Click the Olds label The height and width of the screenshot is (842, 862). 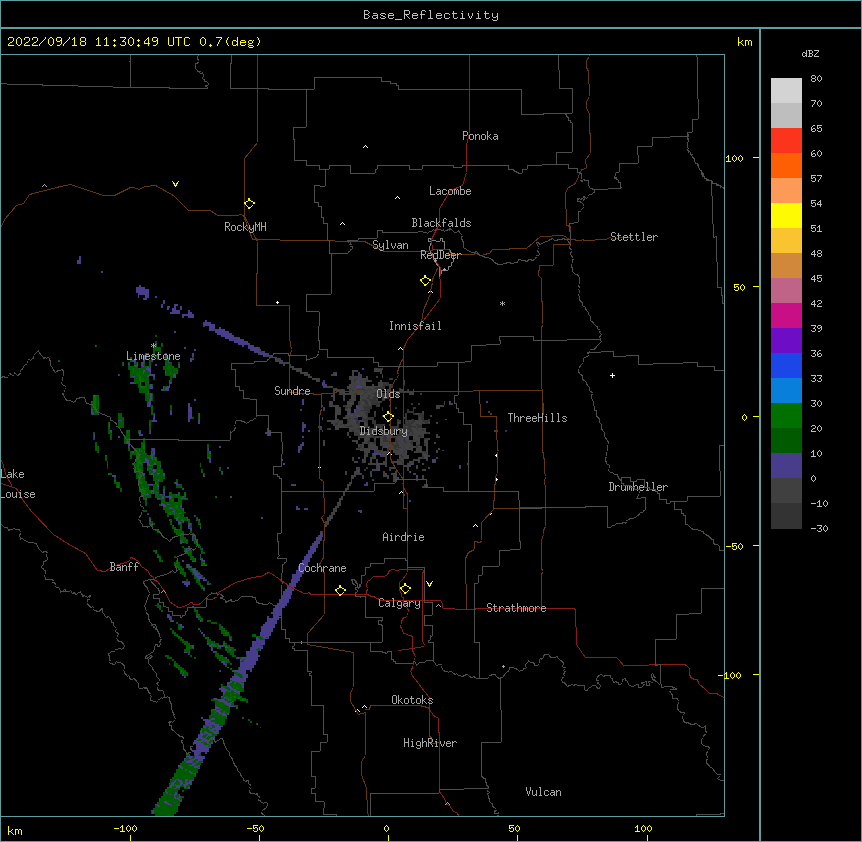pos(388,394)
